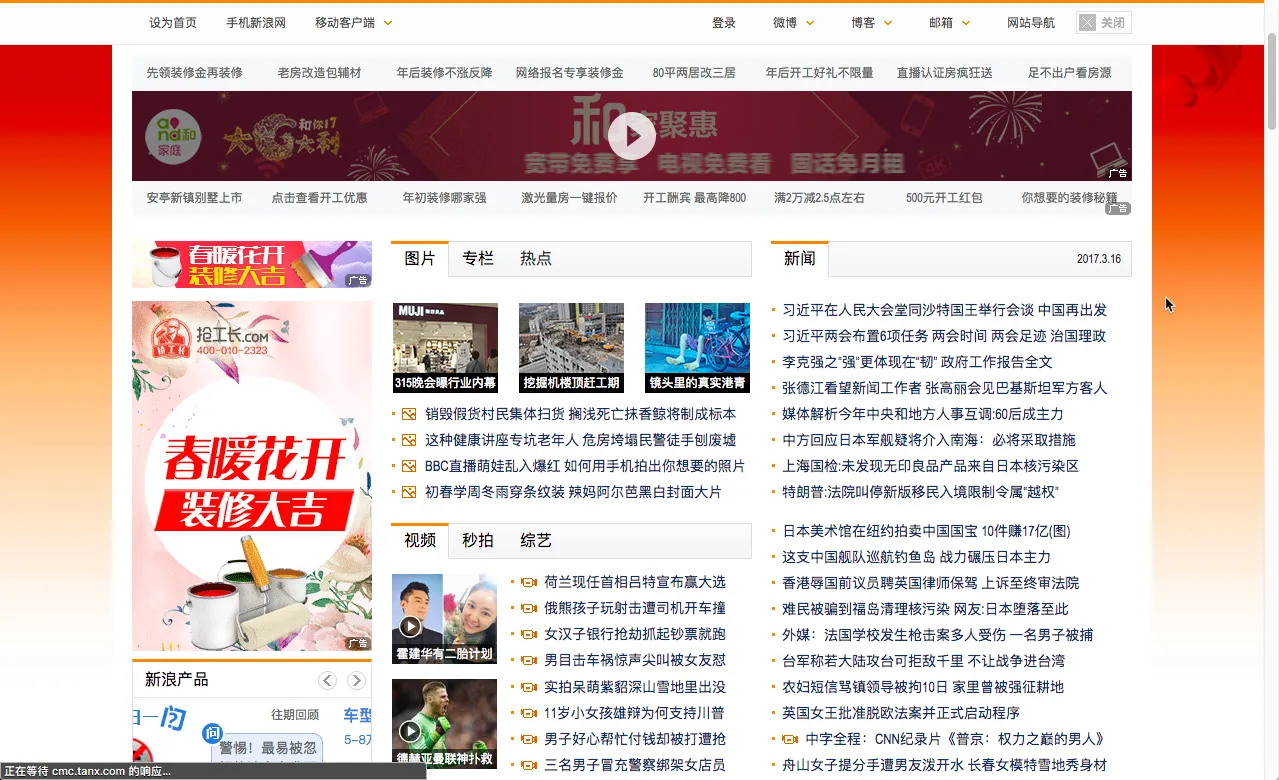This screenshot has height=780, width=1279.
Task: Click the 登录 login link
Action: [x=724, y=22]
